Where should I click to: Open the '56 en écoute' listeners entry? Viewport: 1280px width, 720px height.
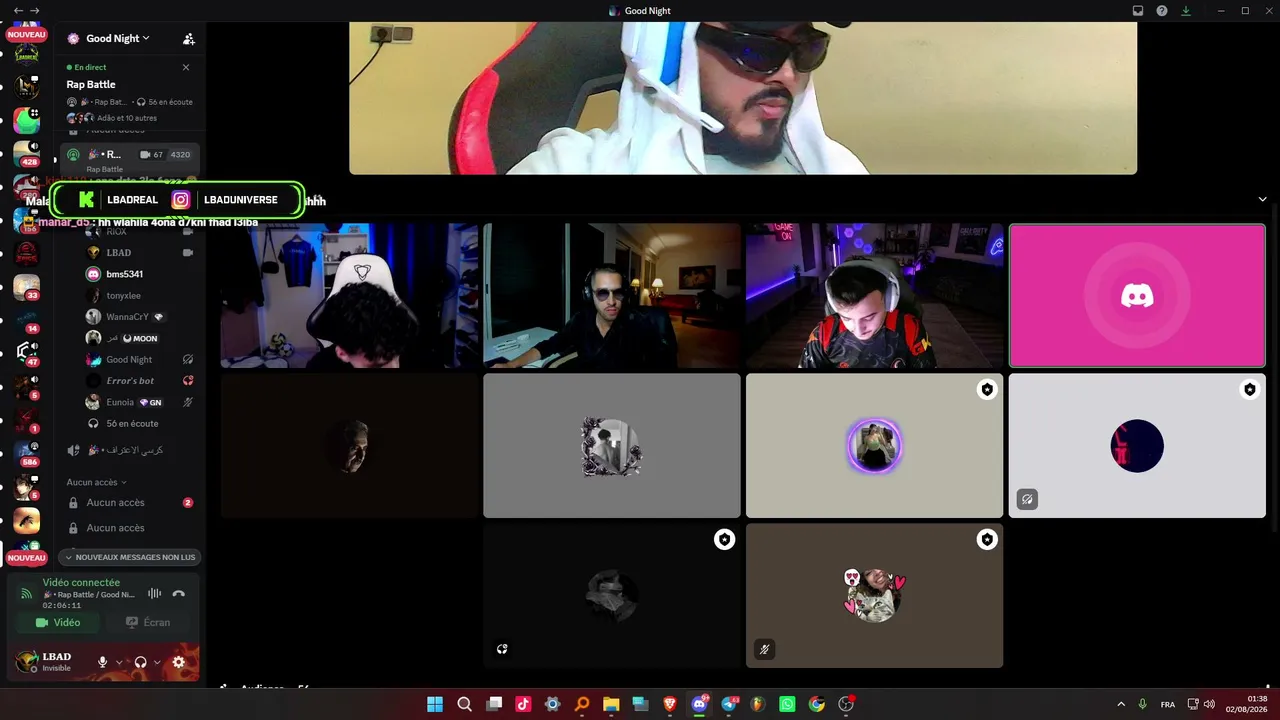point(132,424)
